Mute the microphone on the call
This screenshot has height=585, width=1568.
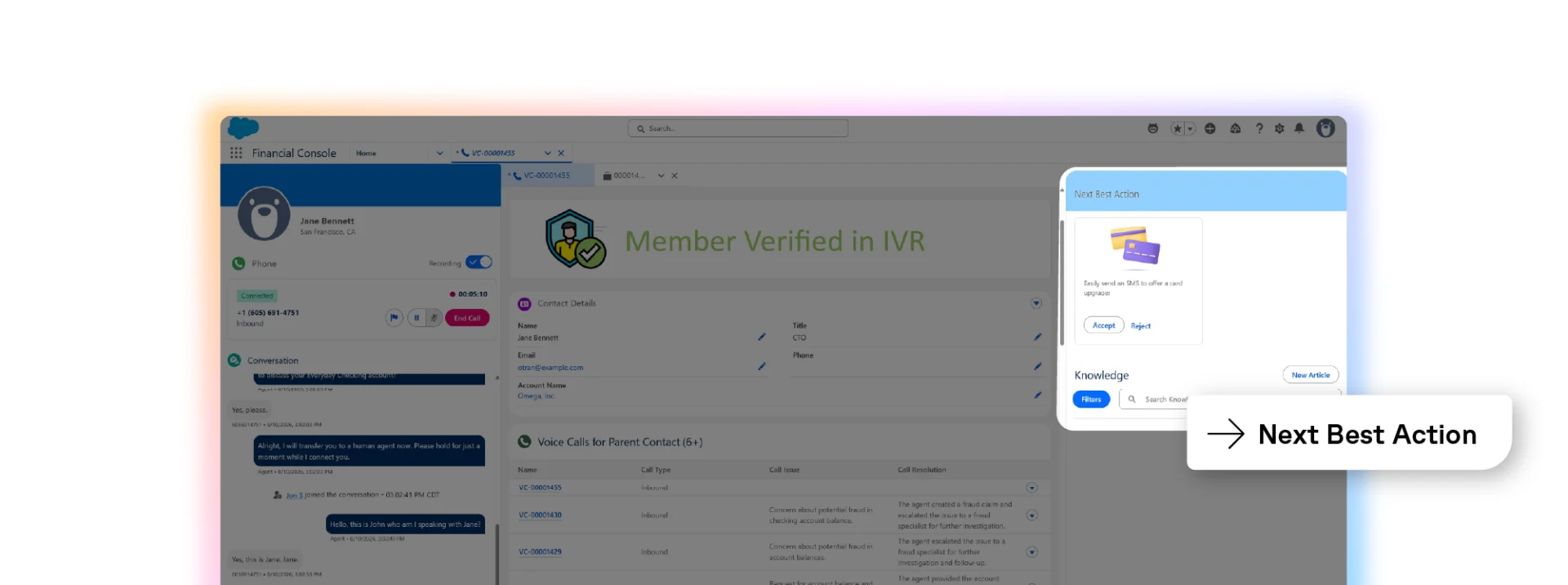tap(434, 318)
